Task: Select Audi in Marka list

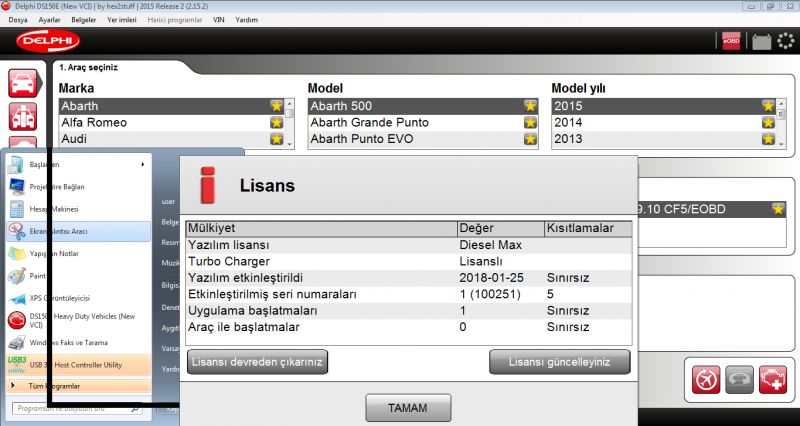Action: (171, 139)
